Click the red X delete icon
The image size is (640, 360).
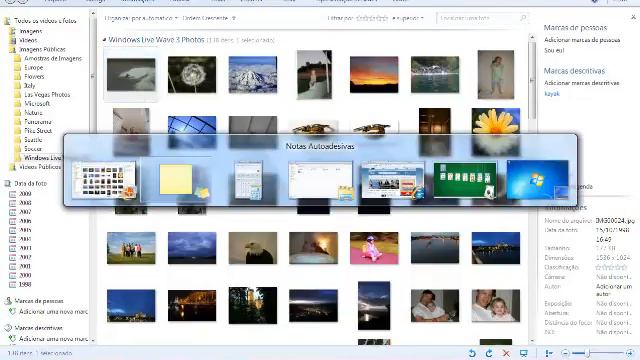(506, 353)
